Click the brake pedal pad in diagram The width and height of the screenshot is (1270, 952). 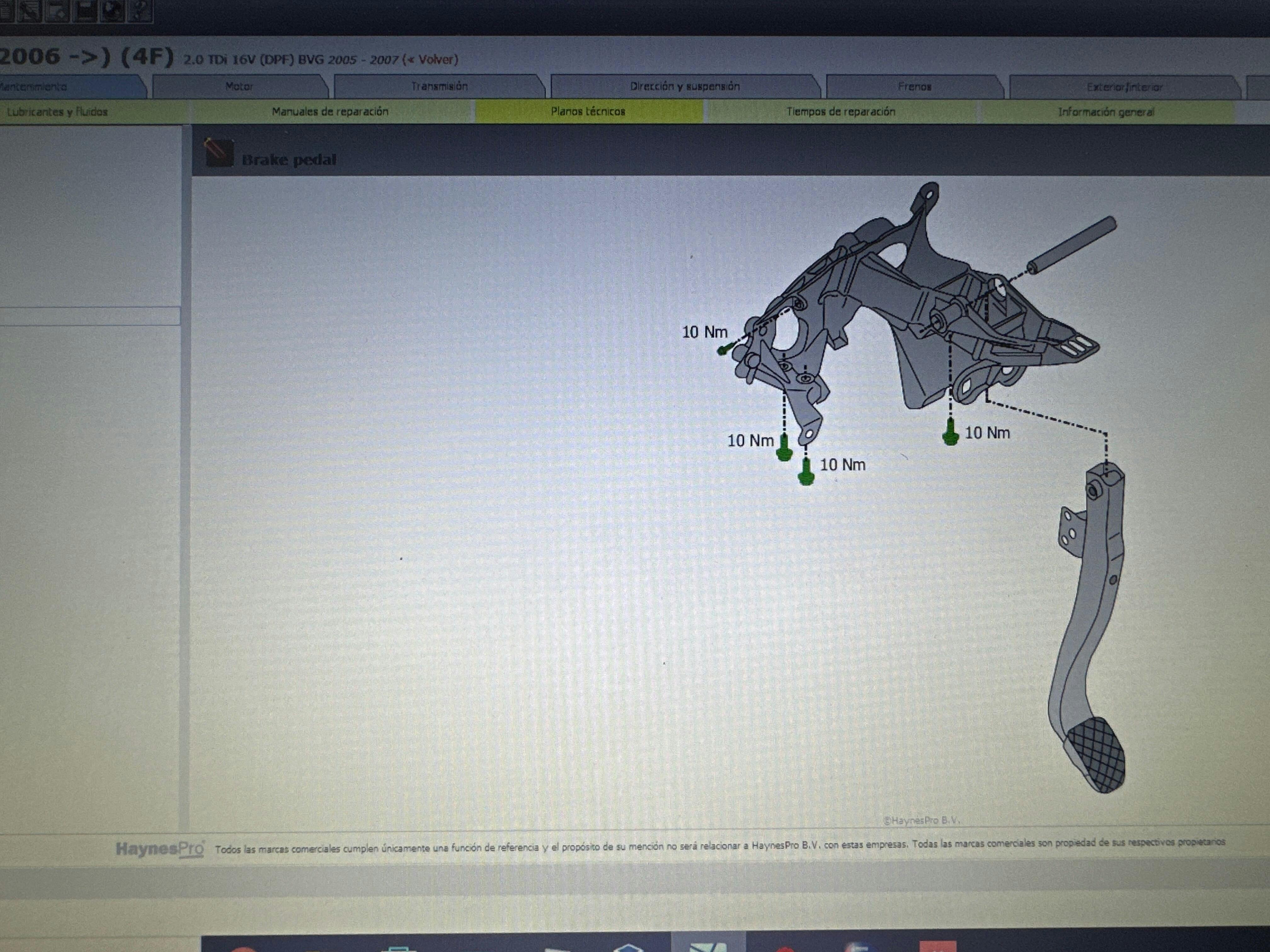click(1098, 755)
